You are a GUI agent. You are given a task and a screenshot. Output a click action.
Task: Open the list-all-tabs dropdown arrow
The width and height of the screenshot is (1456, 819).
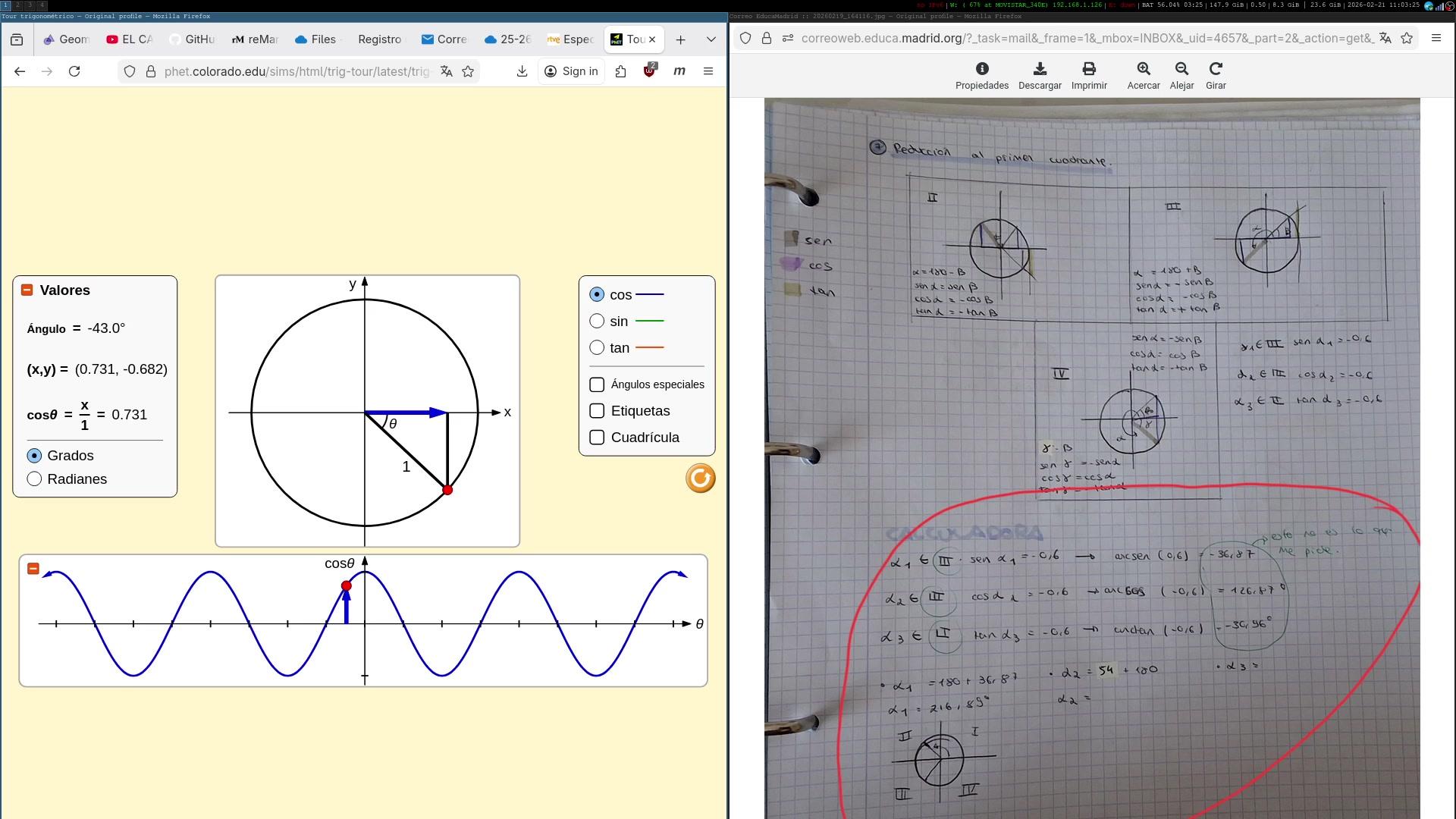click(711, 39)
